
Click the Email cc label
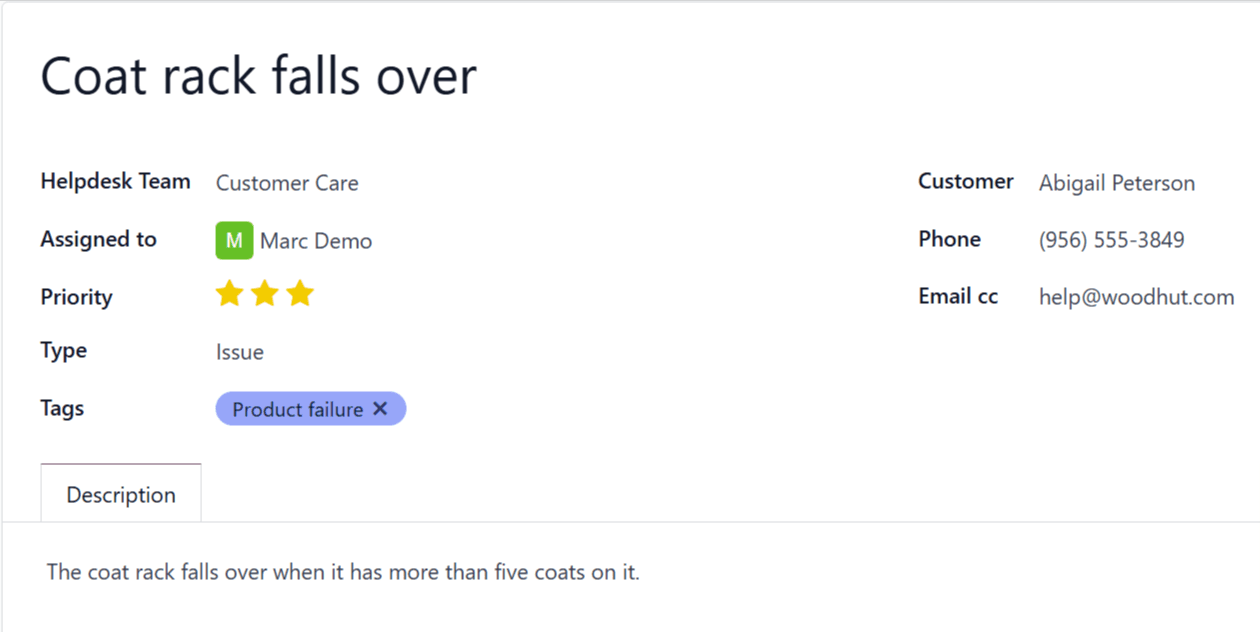(958, 296)
